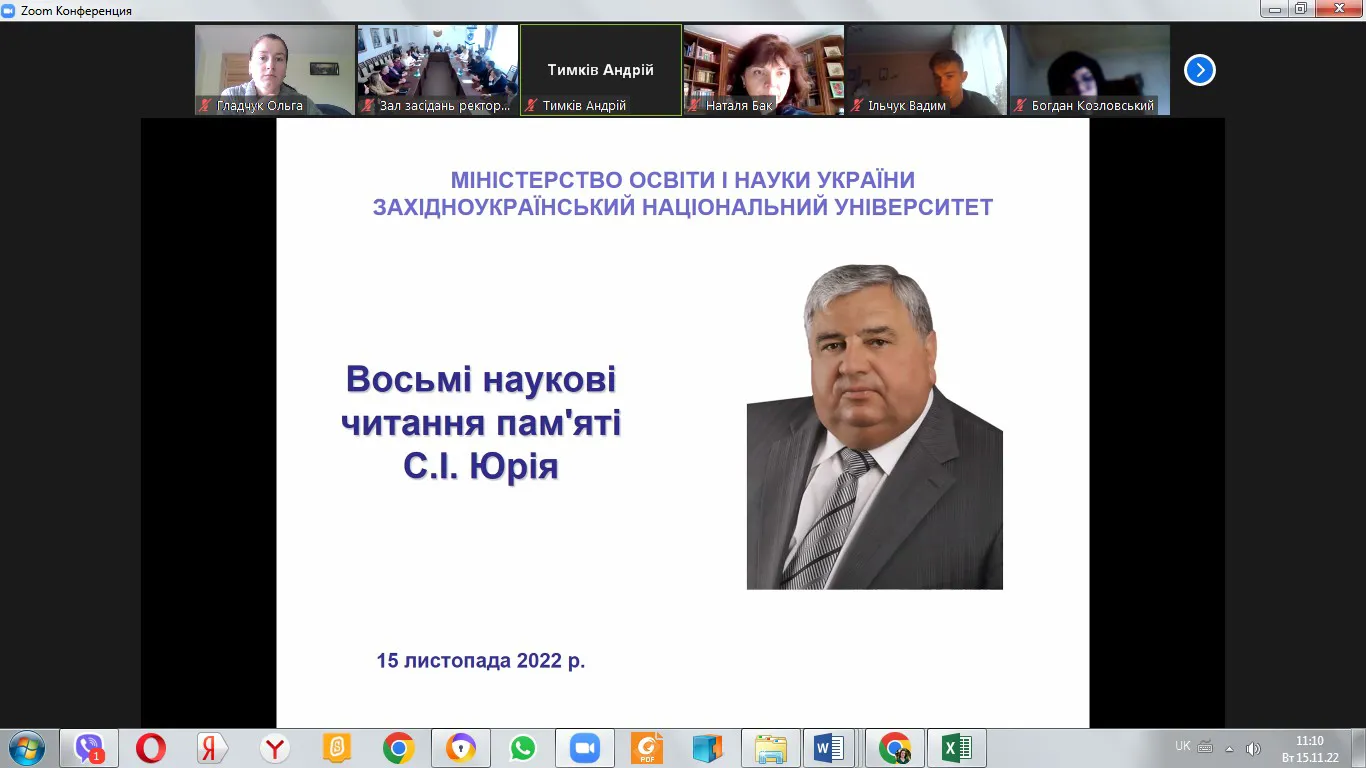Open Windows Start menu
The width and height of the screenshot is (1366, 768).
[26, 748]
